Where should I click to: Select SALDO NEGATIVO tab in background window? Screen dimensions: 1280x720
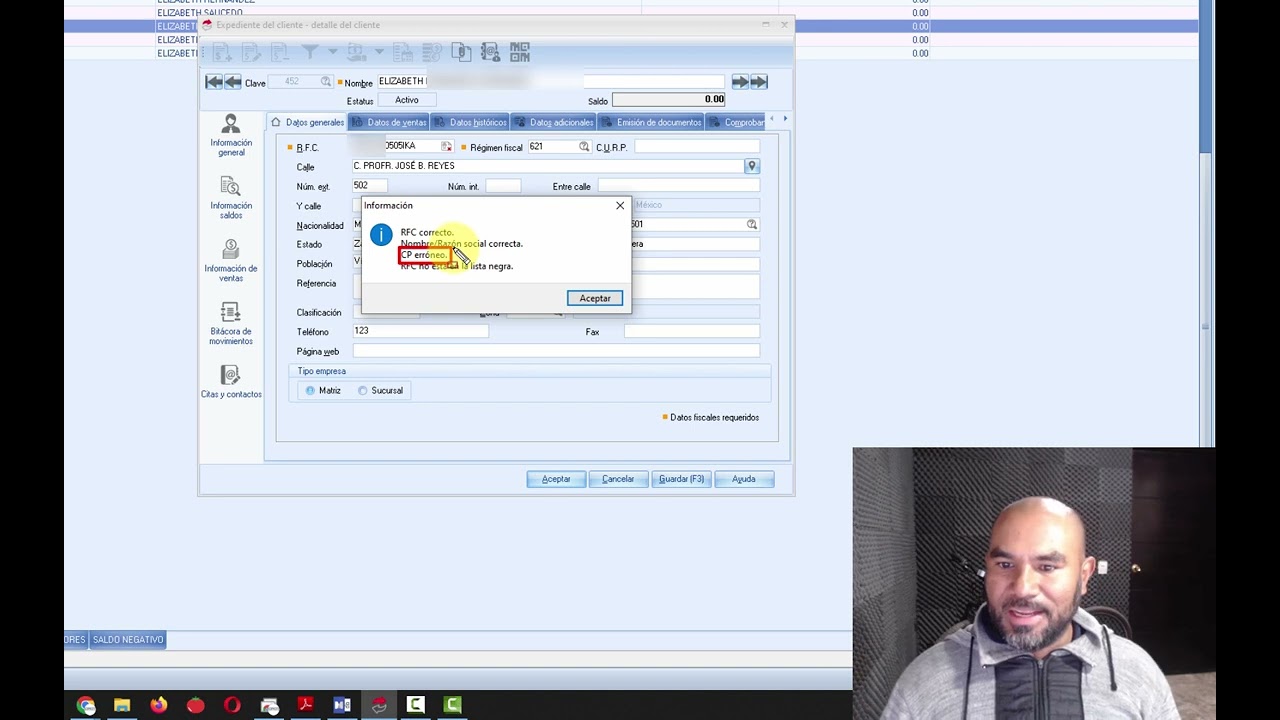point(128,640)
